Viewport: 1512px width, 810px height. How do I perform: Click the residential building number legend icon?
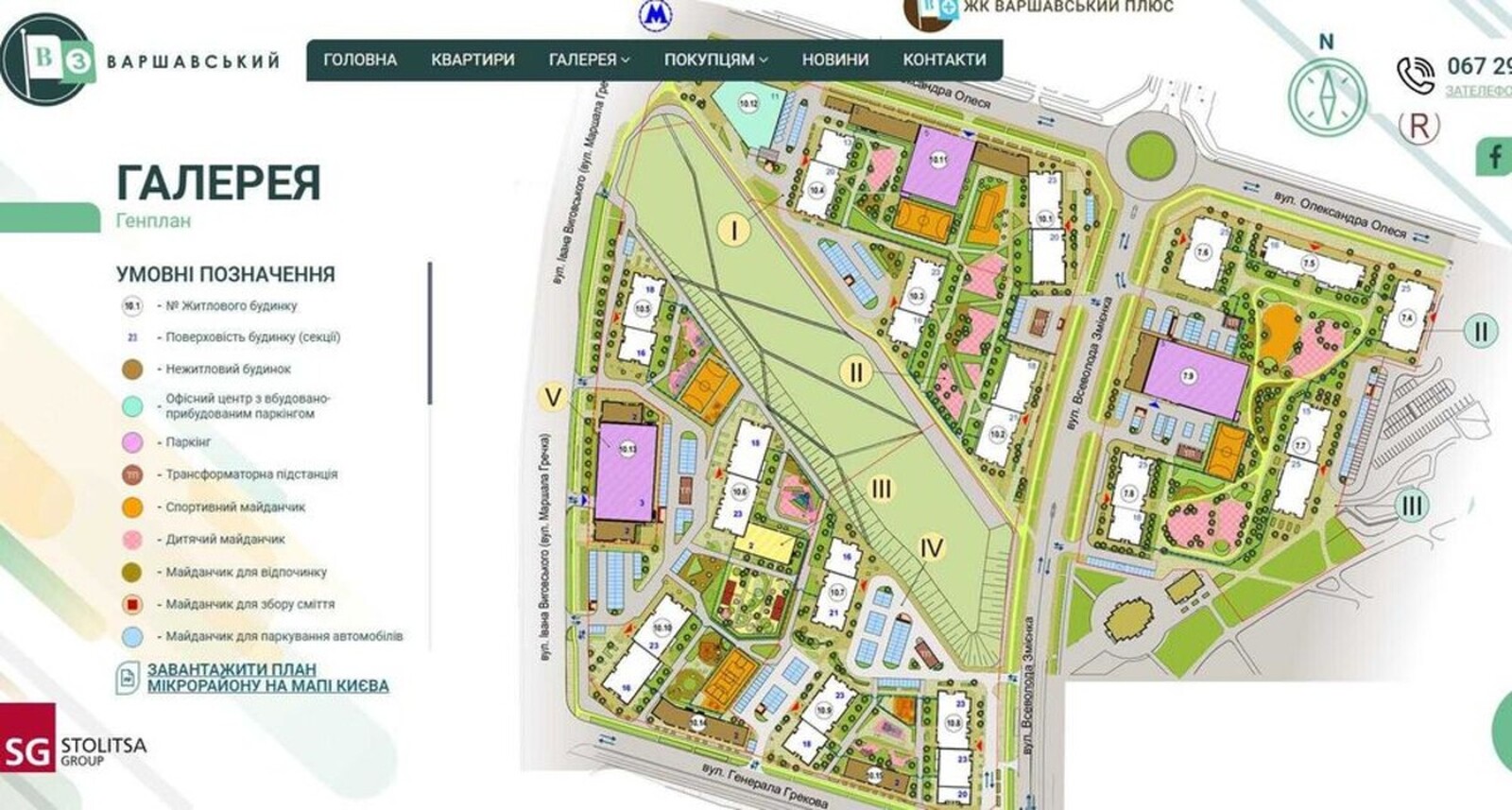132,306
